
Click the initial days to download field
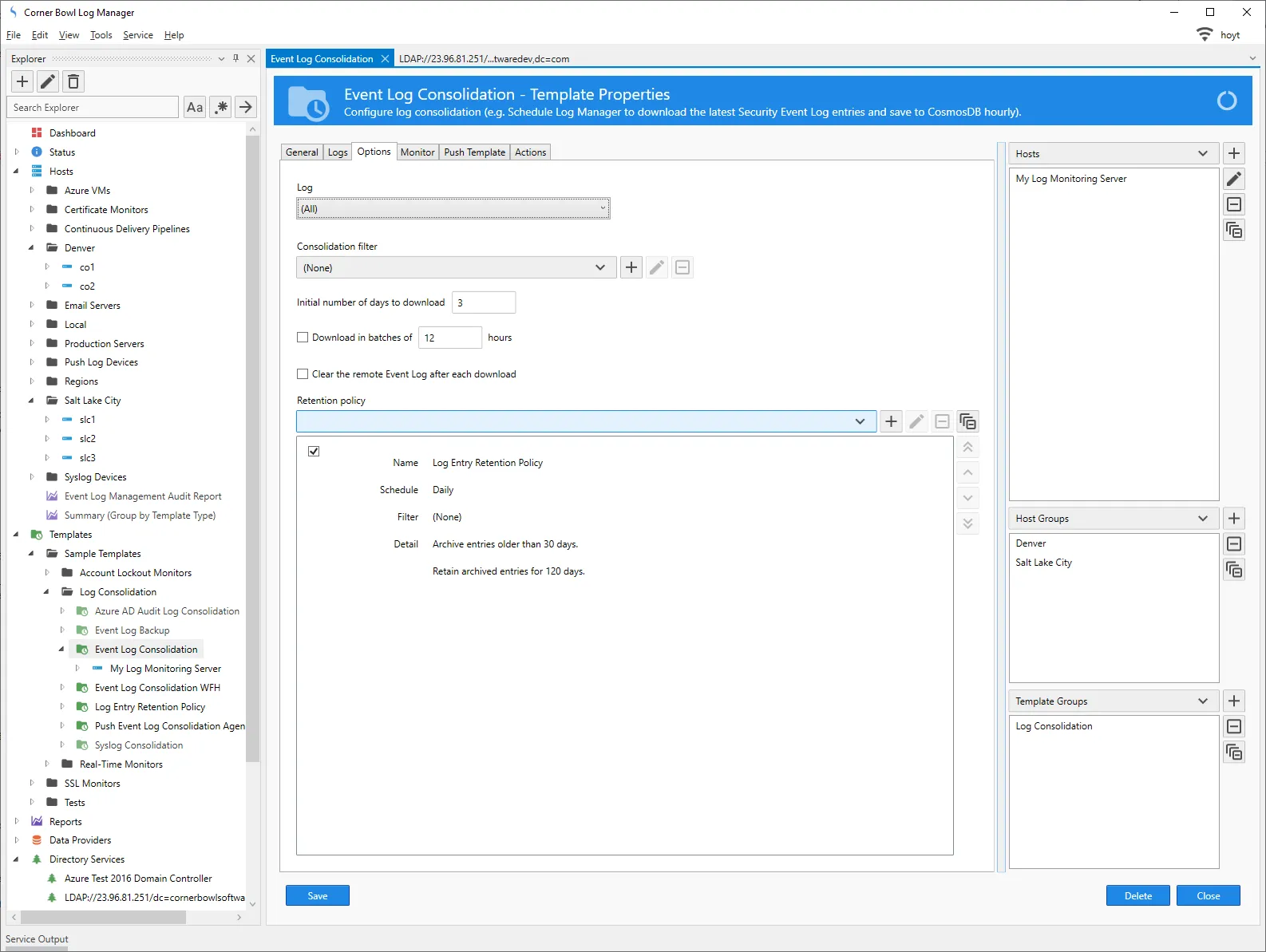(x=483, y=302)
